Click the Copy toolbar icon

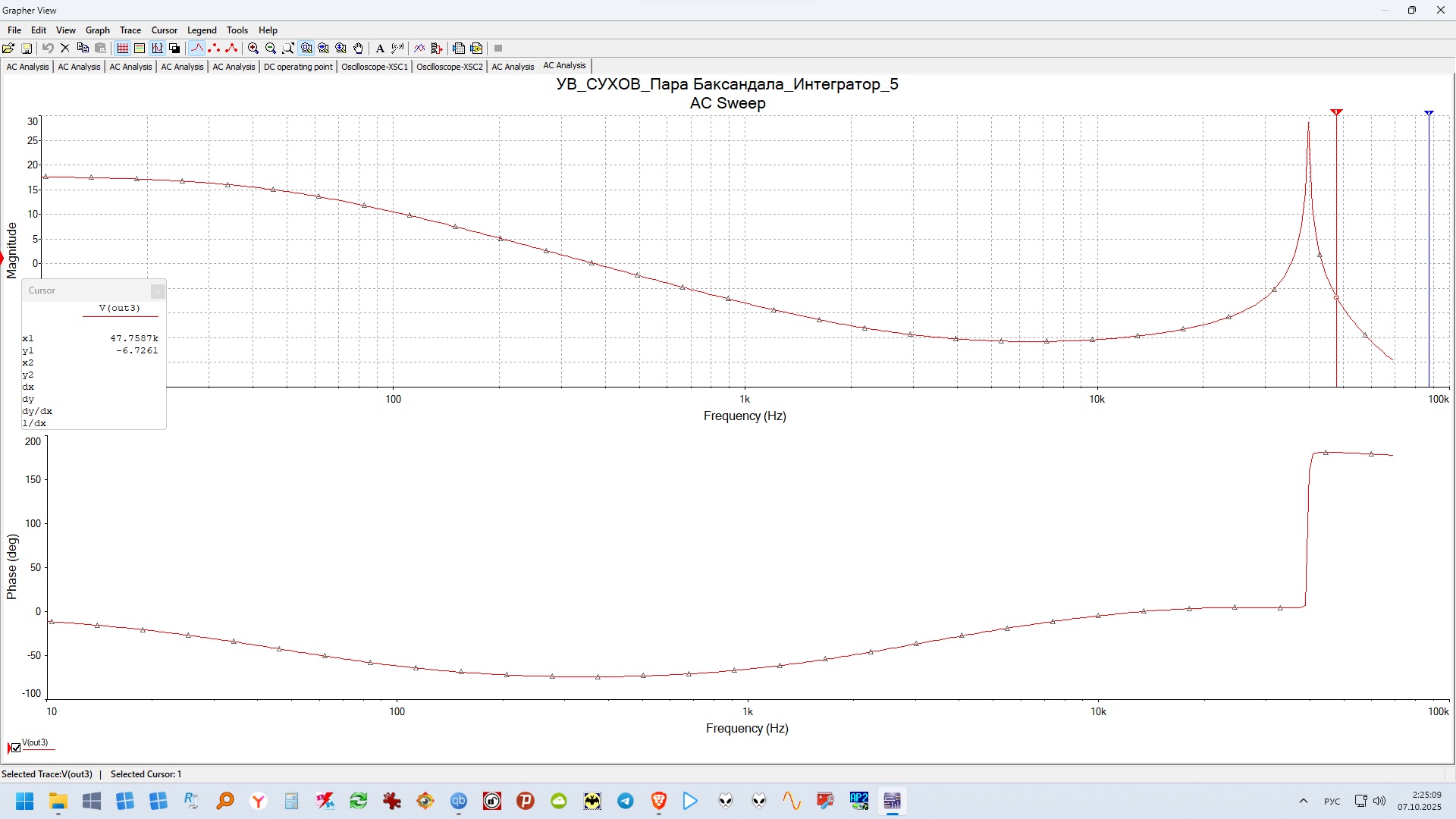point(83,48)
